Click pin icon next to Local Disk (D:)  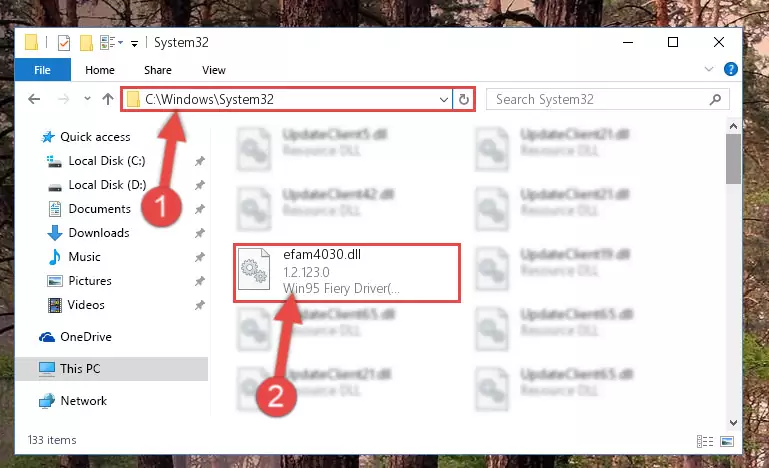(200, 185)
